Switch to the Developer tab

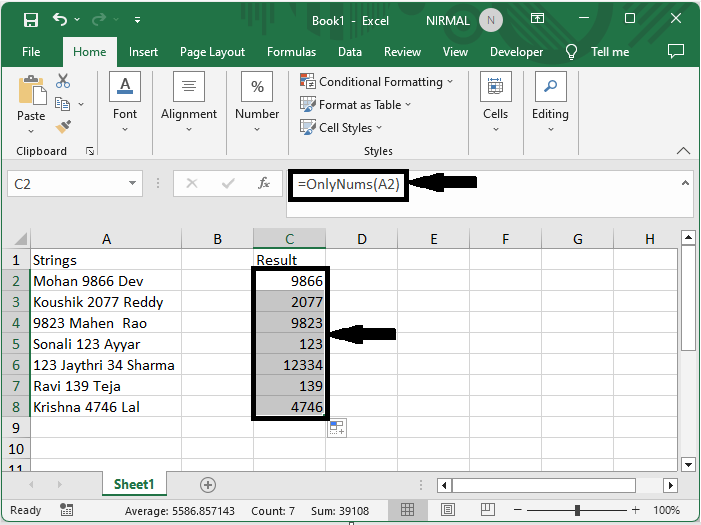point(516,52)
